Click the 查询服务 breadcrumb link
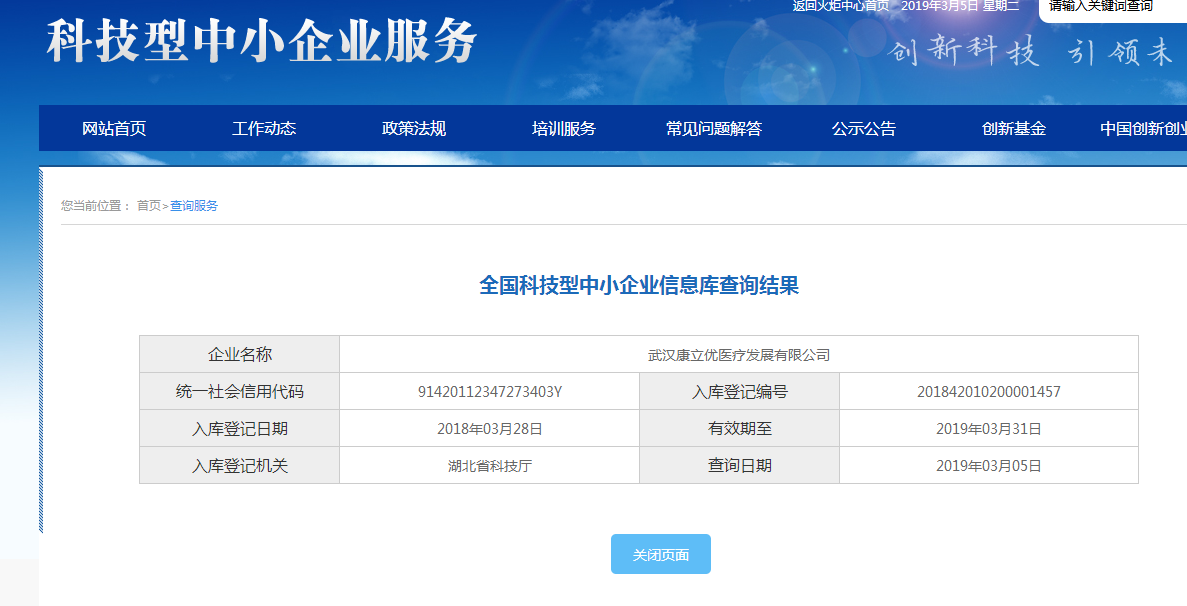 point(194,206)
